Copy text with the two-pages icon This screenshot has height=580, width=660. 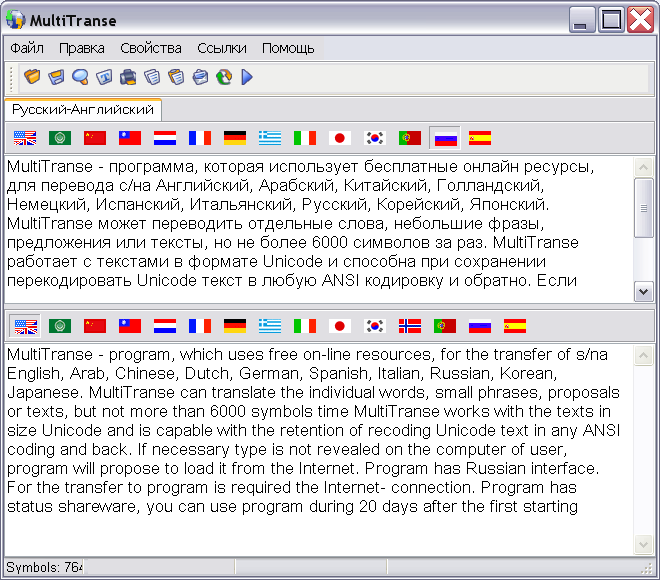[x=152, y=77]
